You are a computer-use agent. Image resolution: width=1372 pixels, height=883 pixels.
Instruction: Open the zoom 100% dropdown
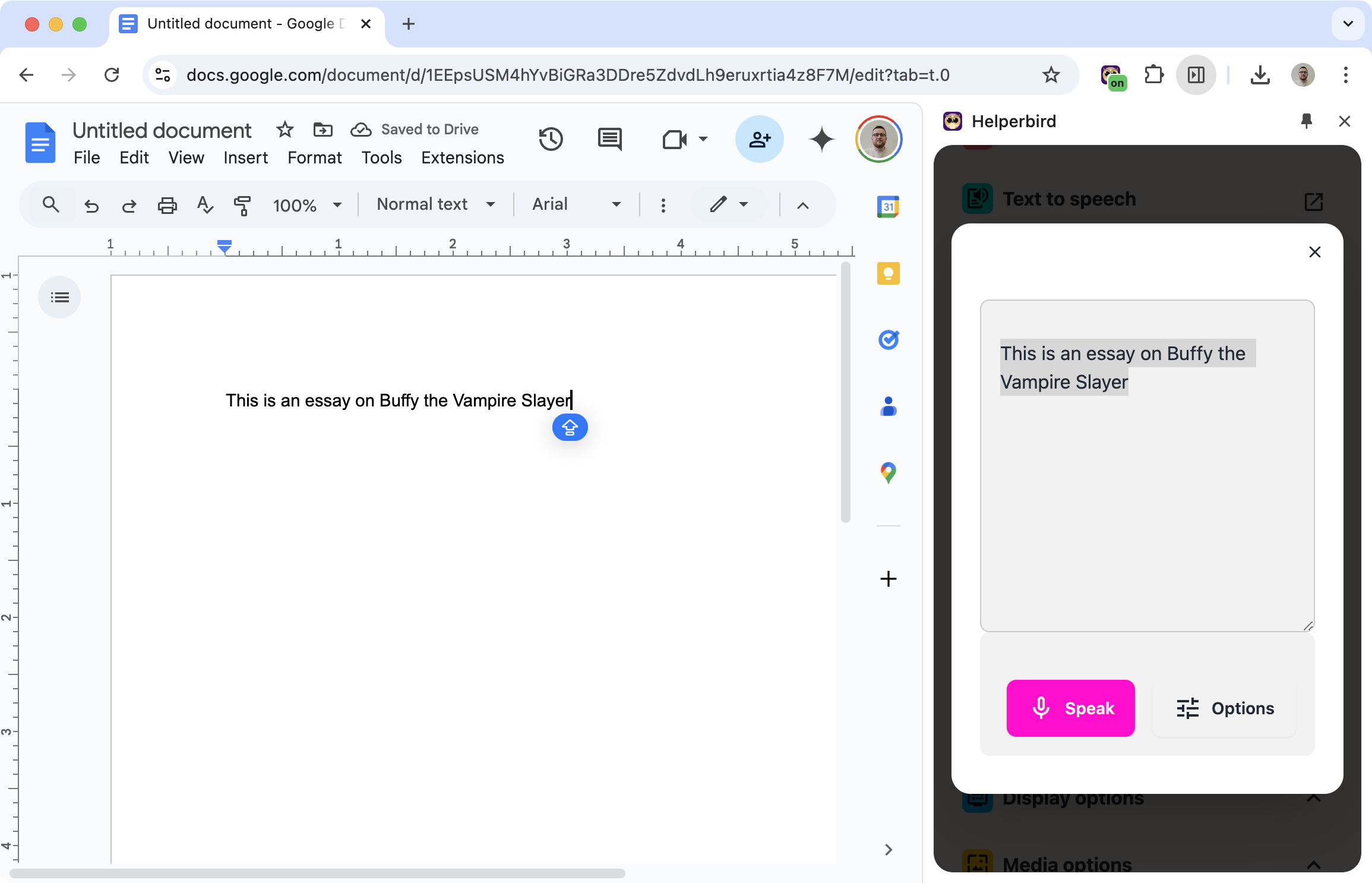point(307,205)
